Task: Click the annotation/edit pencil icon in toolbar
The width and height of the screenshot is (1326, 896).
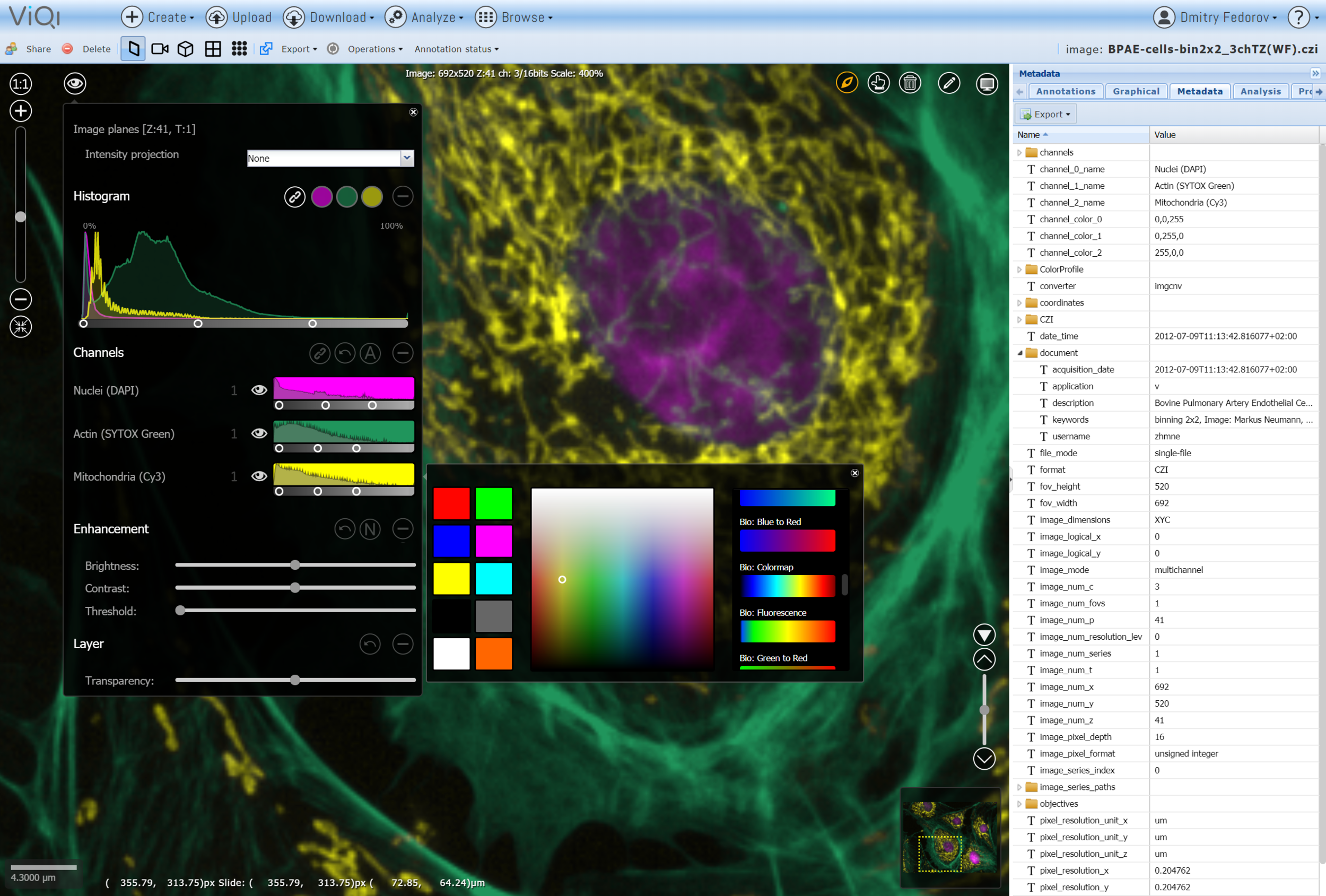Action: tap(948, 84)
